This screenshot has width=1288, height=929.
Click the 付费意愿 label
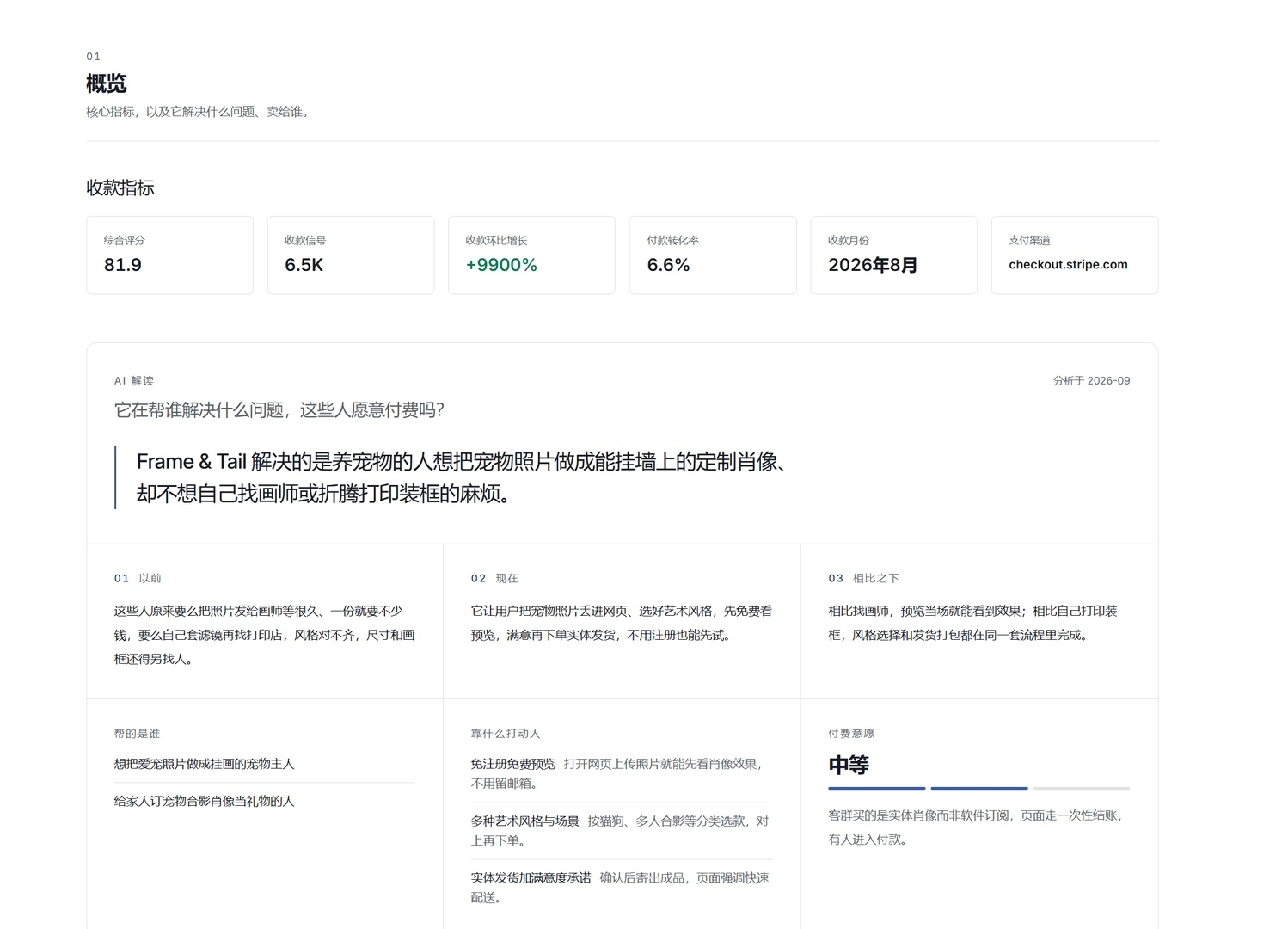point(851,734)
